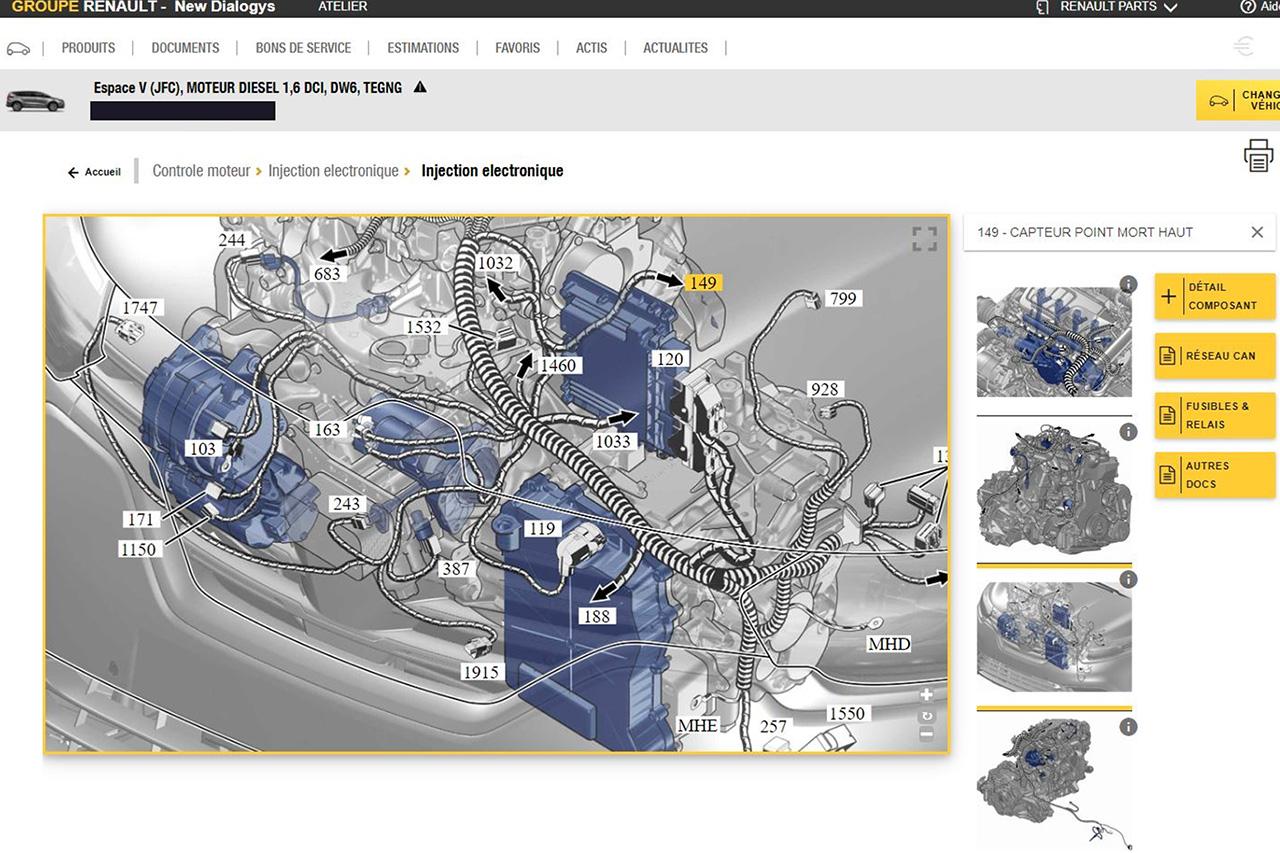Click the Controle moteur breadcrumb
Viewport: 1280px width, 853px height.
point(201,171)
